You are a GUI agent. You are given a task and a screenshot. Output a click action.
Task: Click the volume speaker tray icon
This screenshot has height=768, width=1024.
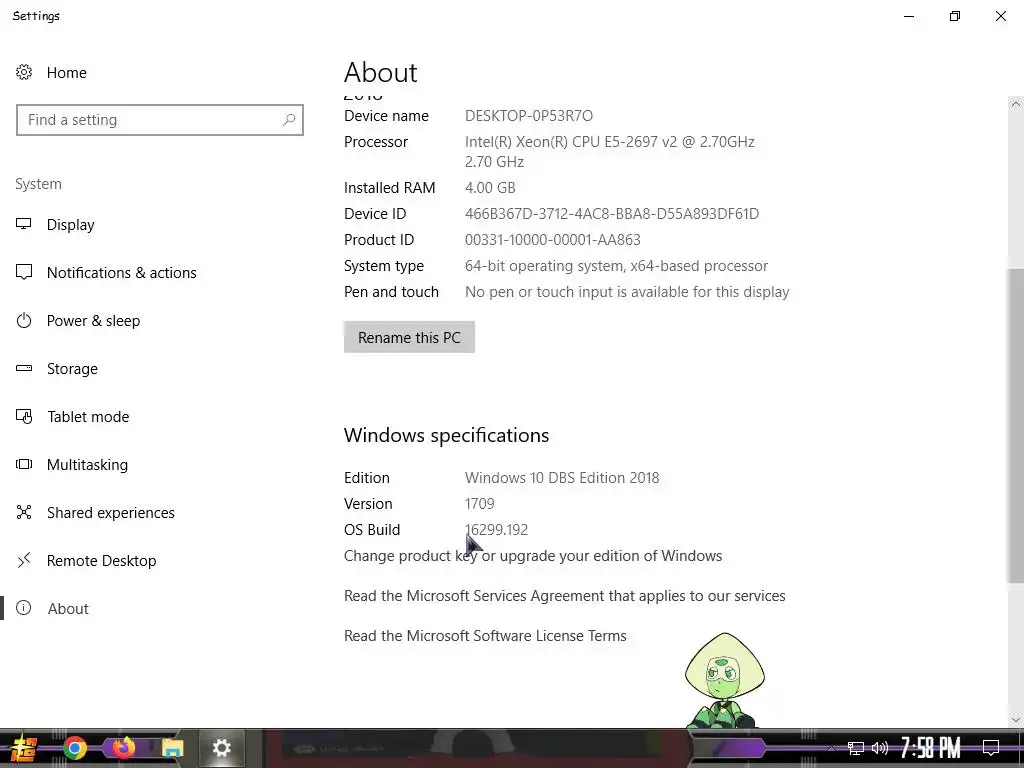880,748
